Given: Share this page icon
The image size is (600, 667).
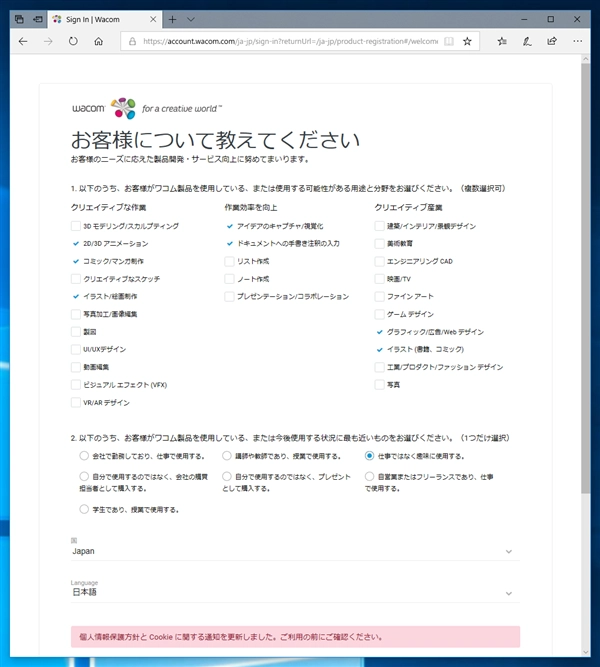Looking at the screenshot, I should coord(552,41).
